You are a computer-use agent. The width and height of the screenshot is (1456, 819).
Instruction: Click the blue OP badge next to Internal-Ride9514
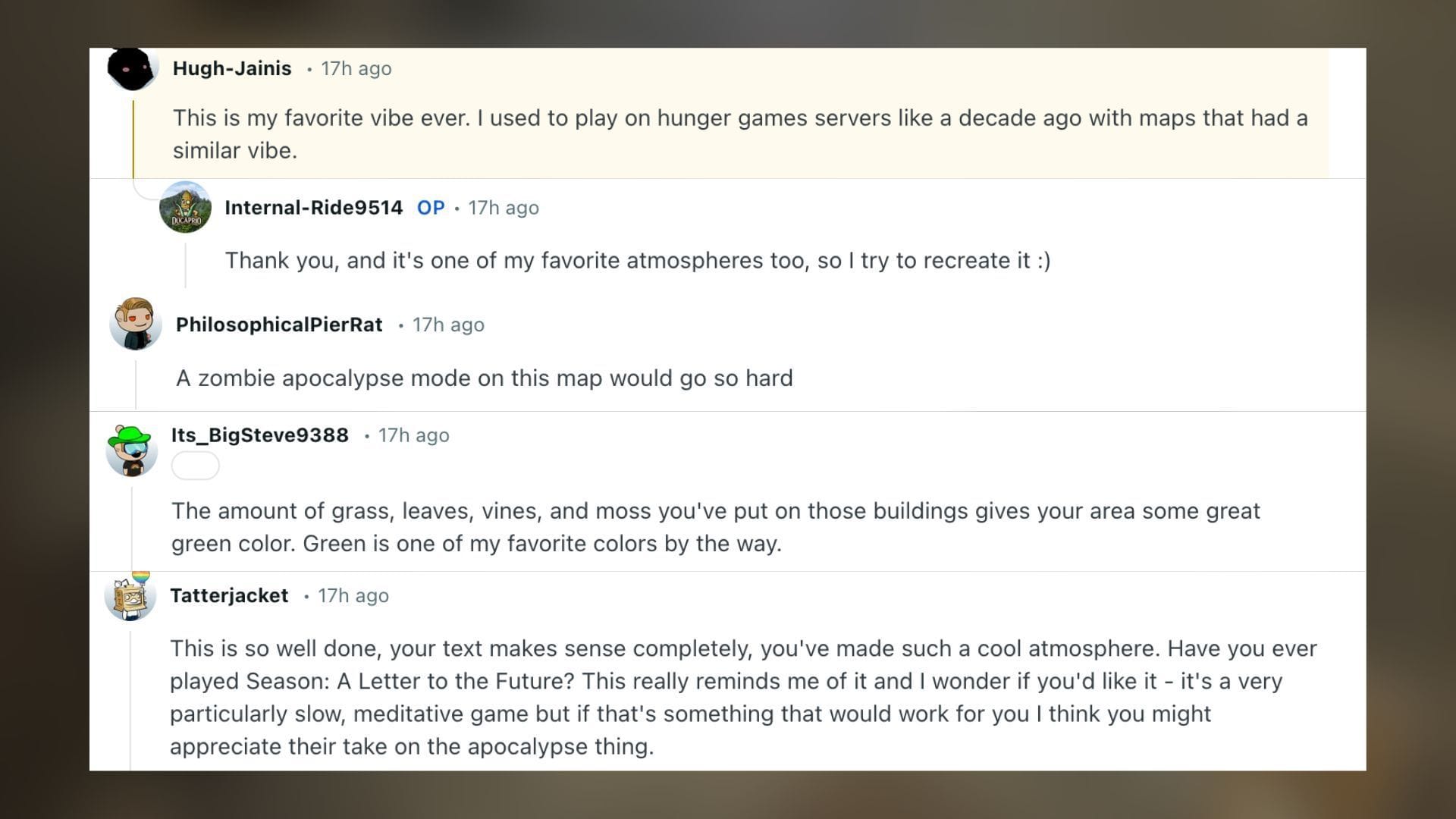[431, 208]
